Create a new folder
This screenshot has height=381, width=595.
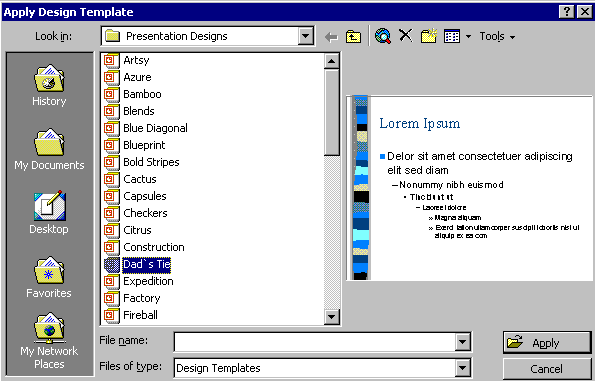pos(429,36)
